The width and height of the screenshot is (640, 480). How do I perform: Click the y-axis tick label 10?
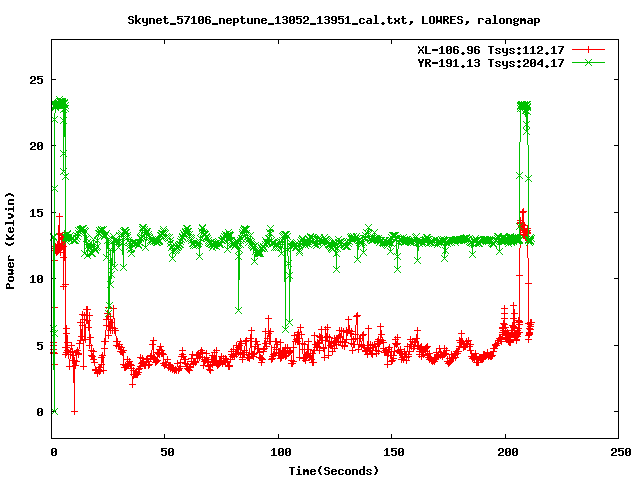(36, 279)
